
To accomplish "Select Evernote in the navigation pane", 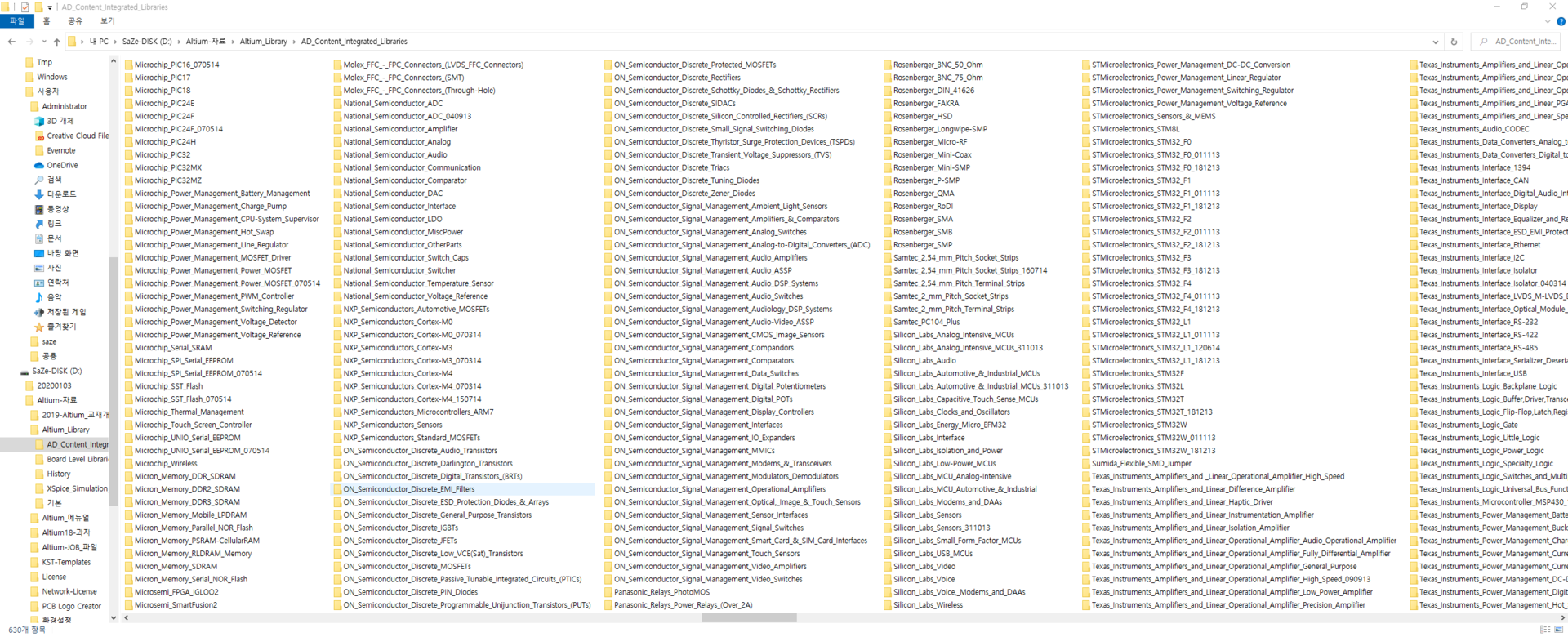I will point(56,150).
